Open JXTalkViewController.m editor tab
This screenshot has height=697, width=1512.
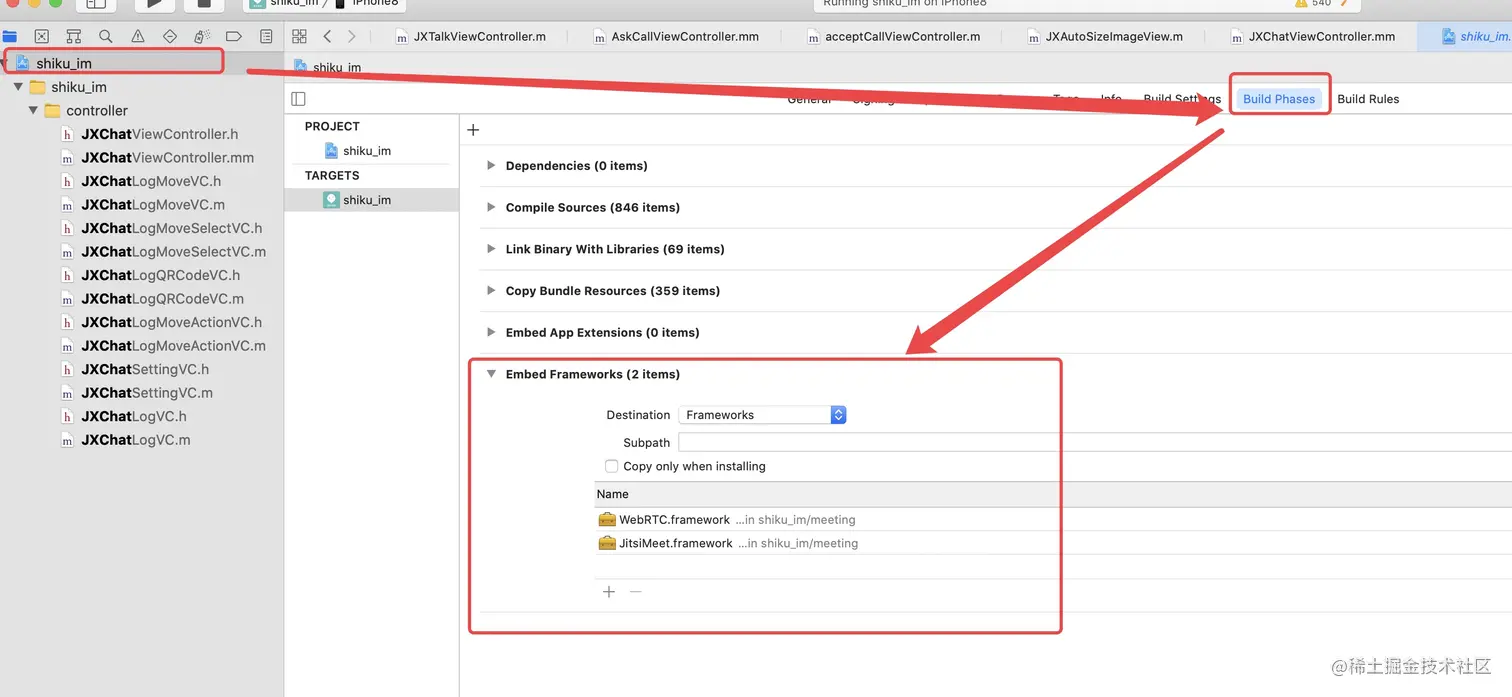471,36
